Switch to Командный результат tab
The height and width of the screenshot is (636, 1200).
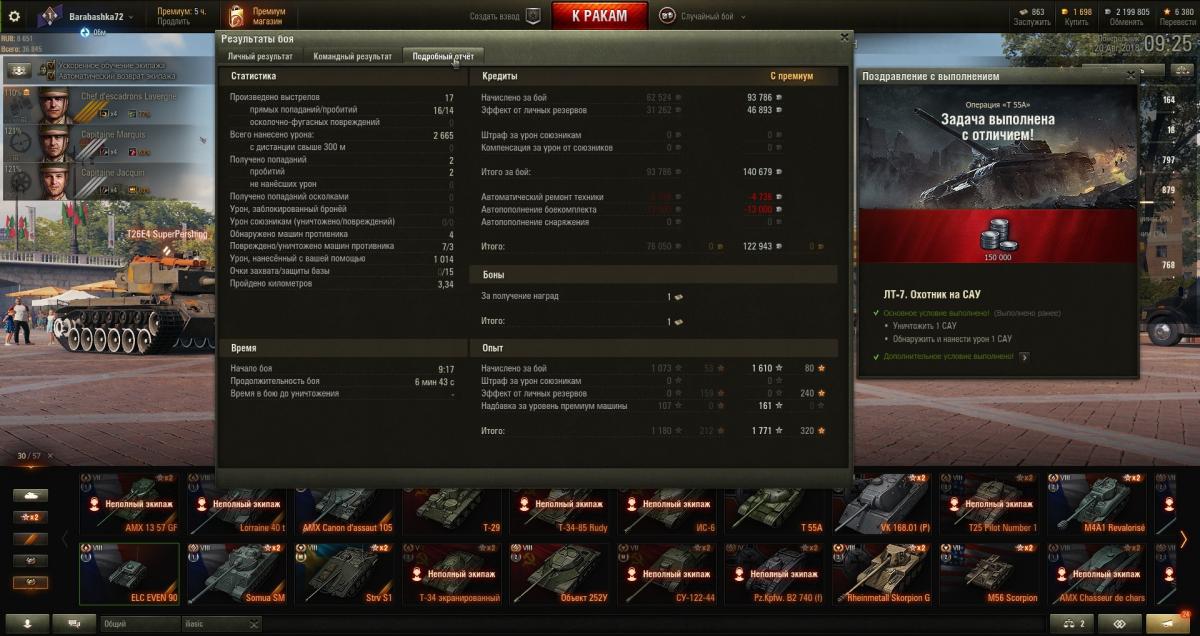352,57
